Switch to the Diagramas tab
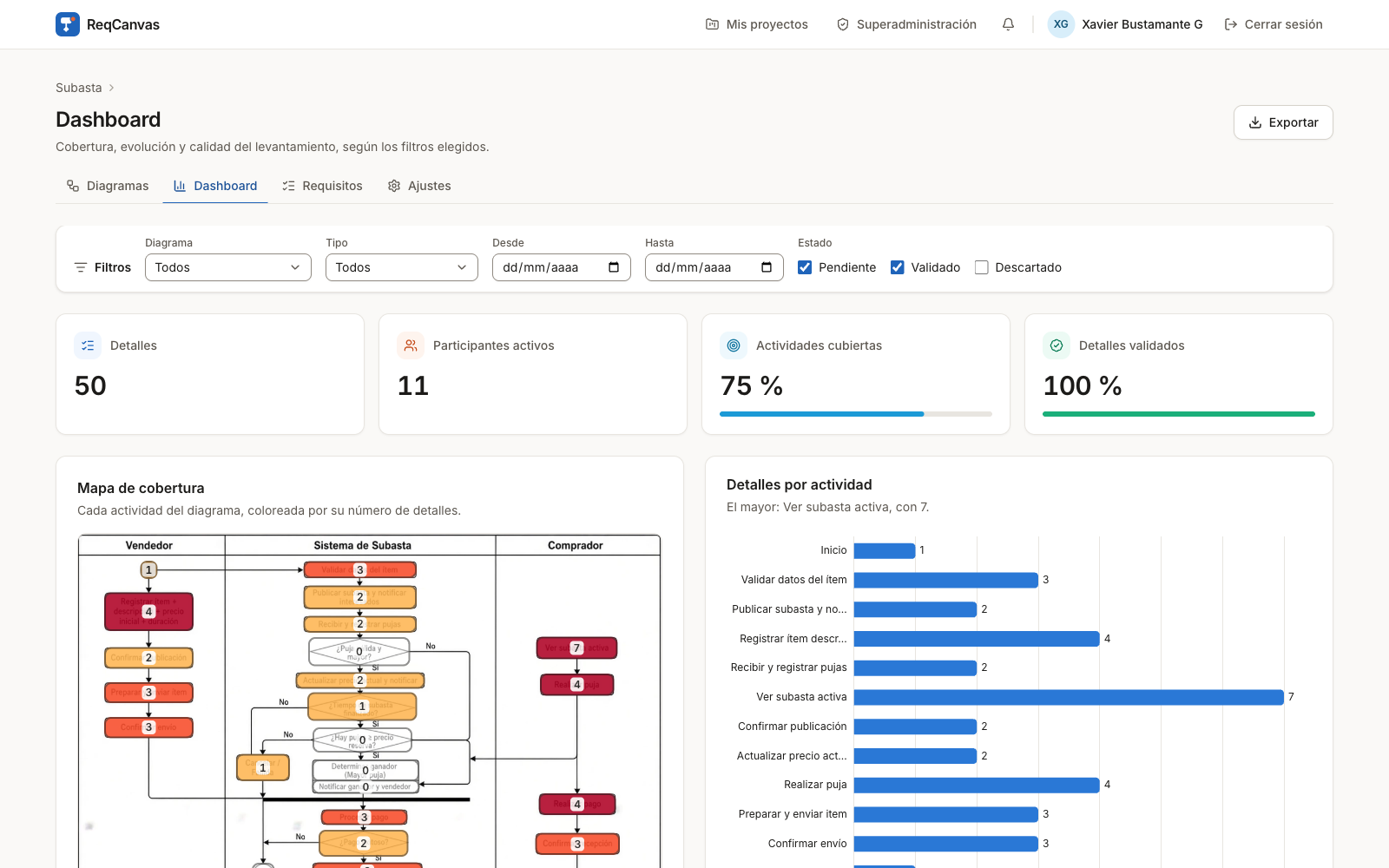The width and height of the screenshot is (1389, 868). pos(108,186)
